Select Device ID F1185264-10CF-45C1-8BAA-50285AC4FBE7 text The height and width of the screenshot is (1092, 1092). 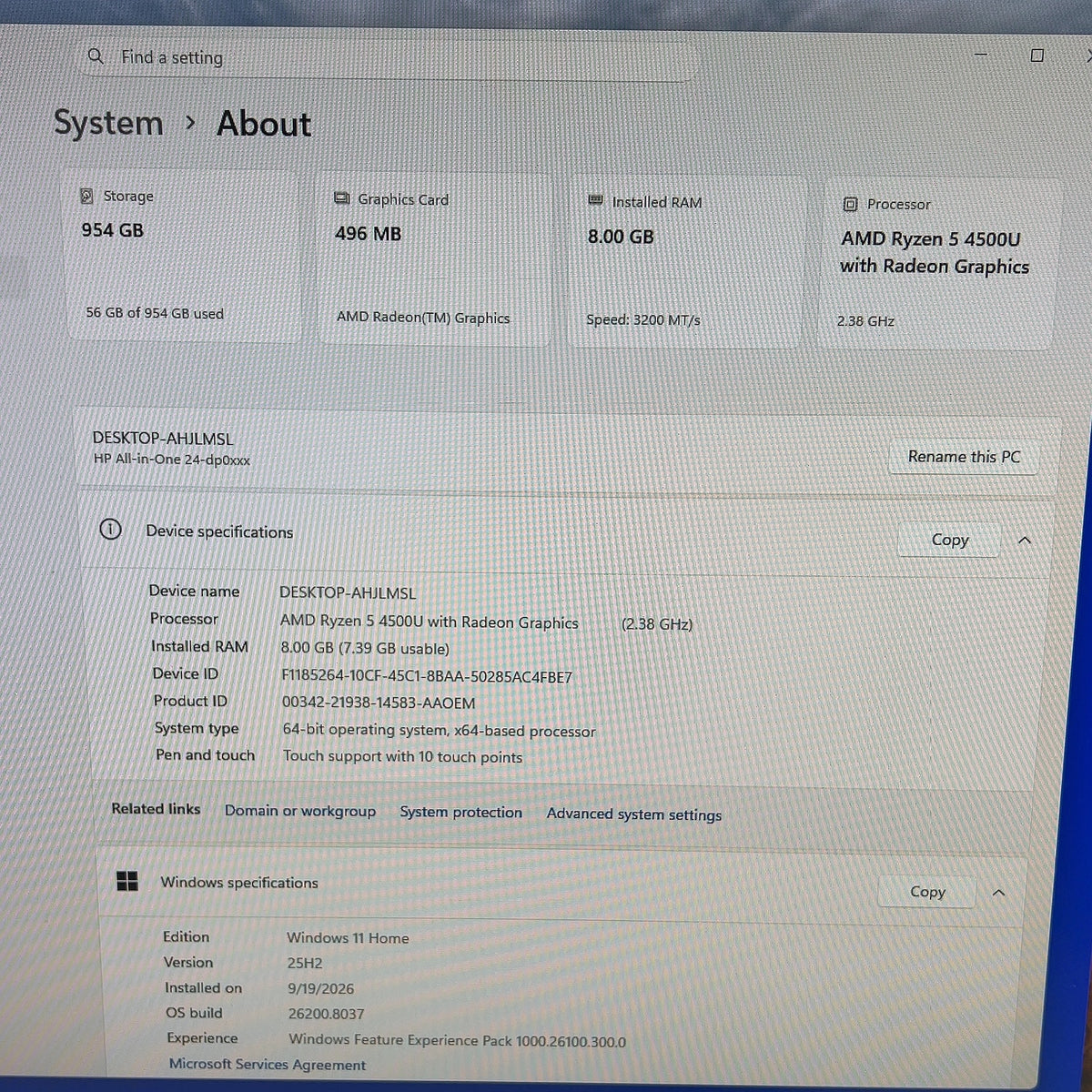coord(427,677)
